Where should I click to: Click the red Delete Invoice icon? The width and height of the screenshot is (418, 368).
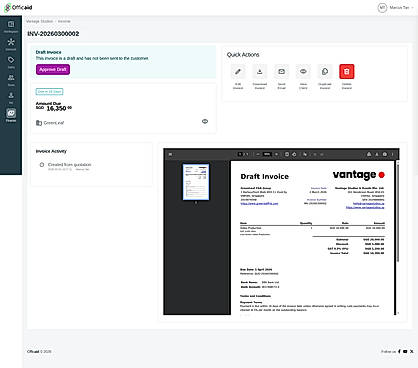point(347,71)
